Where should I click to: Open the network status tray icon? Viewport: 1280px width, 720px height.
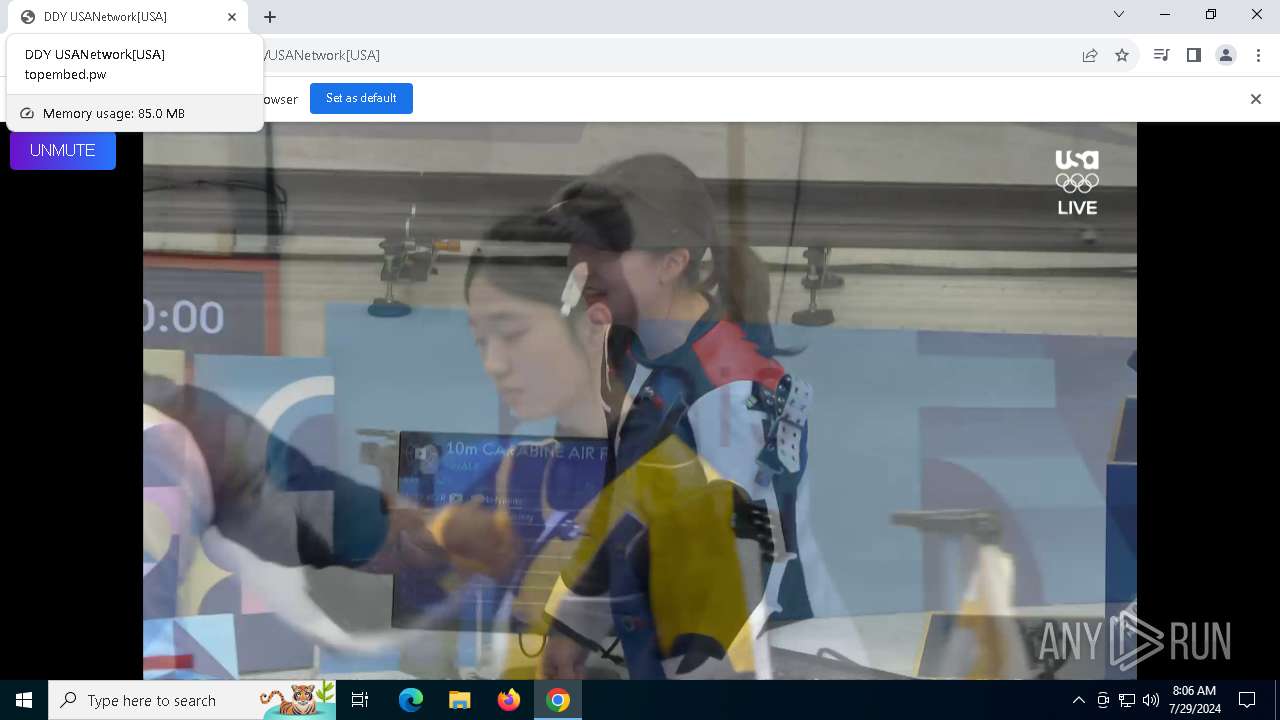pyautogui.click(x=1127, y=700)
